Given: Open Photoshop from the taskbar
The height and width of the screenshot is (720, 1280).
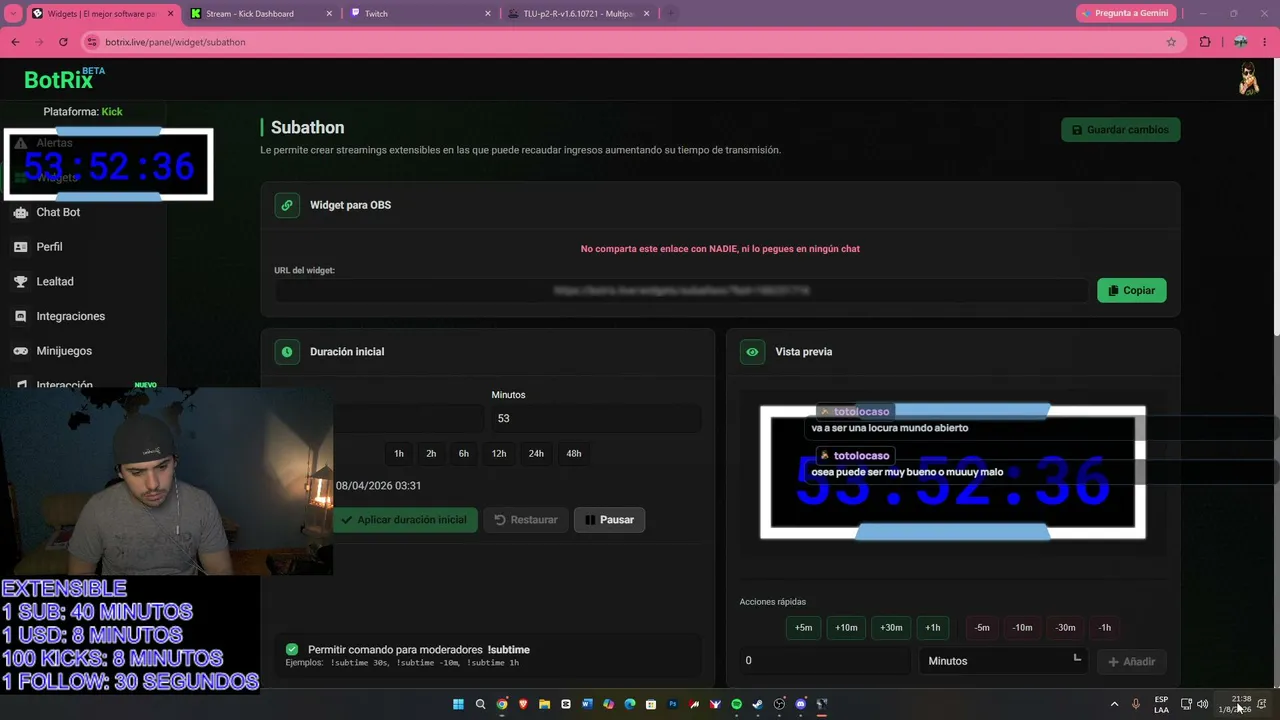Looking at the screenshot, I should (672, 704).
